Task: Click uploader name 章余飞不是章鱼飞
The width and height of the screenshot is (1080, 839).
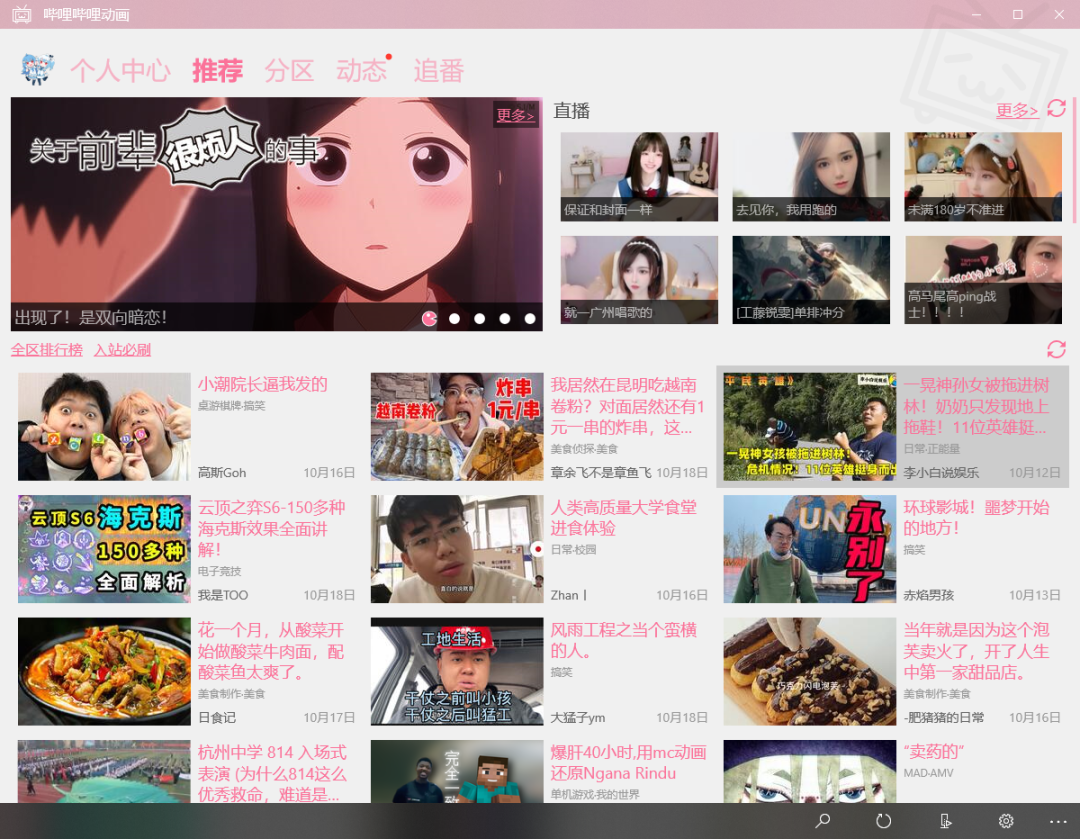Action: [x=601, y=473]
